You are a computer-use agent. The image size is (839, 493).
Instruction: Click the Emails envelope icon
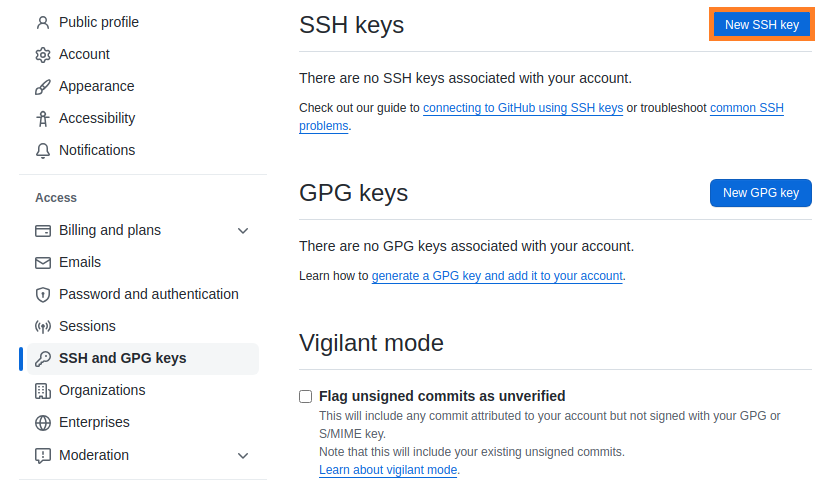pyautogui.click(x=42, y=262)
